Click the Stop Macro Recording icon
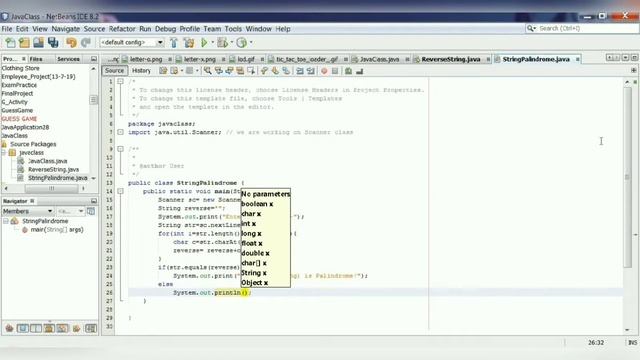Viewport: 640px width, 360px height. click(x=335, y=71)
